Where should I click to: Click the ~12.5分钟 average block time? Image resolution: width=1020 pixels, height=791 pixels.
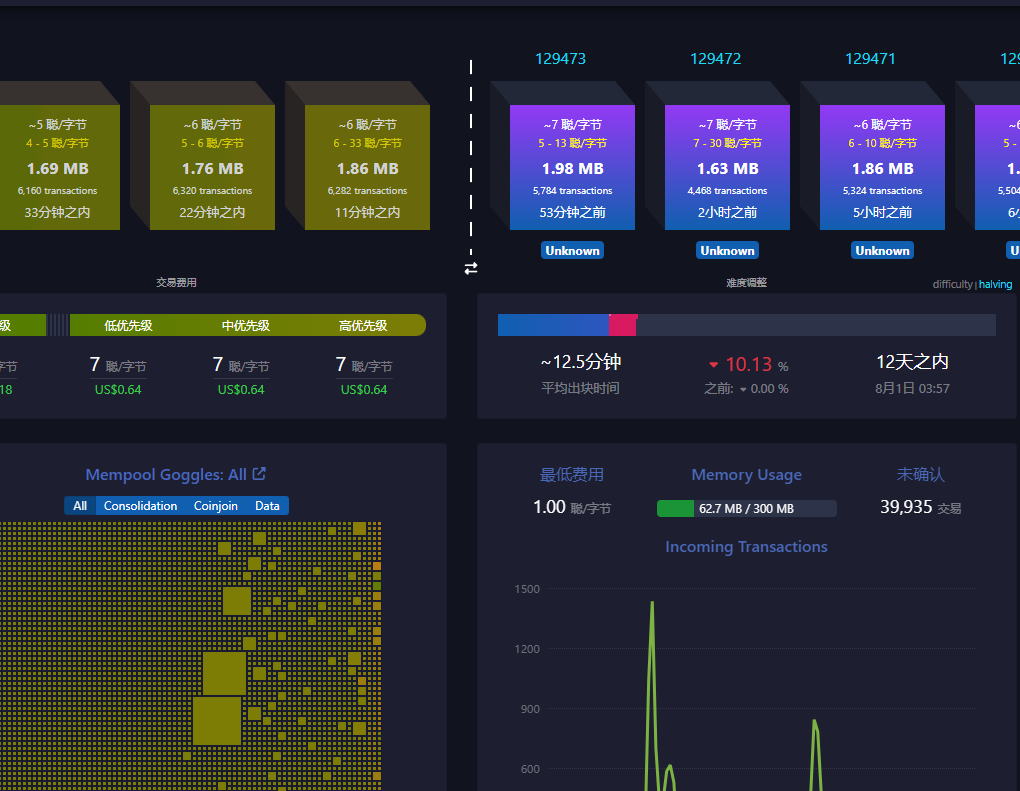coord(581,362)
